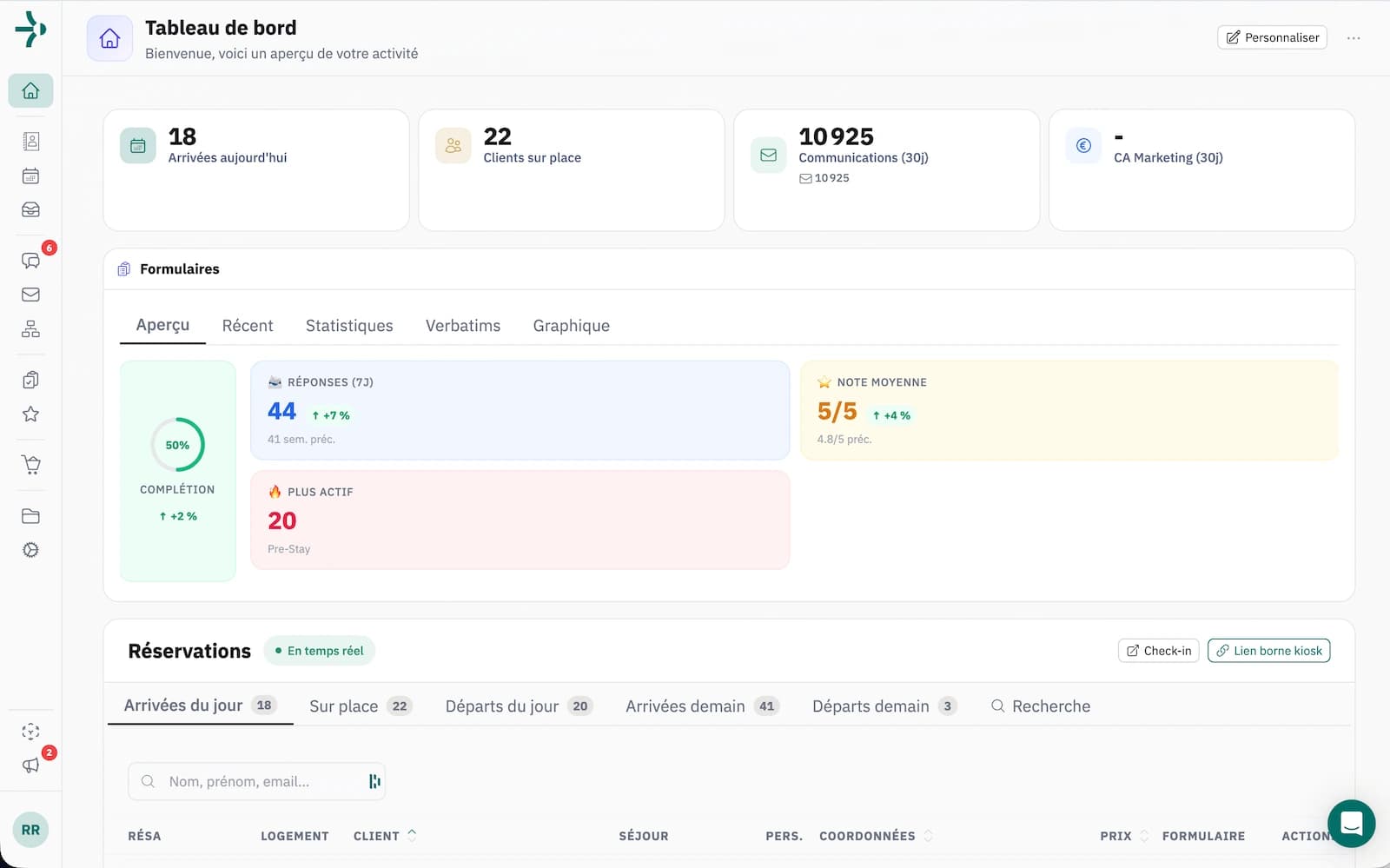This screenshot has height=868, width=1390.
Task: Open chat messages with 6 notifications
Action: 30,261
